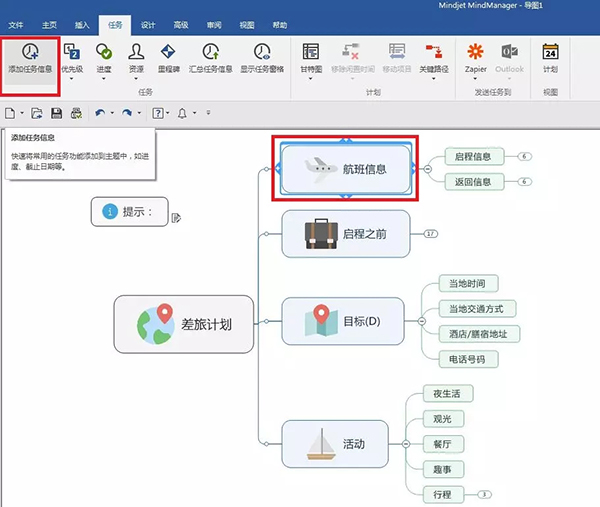The width and height of the screenshot is (600, 507).
Task: Switch to the Home (主页) tab
Action: pos(49,25)
